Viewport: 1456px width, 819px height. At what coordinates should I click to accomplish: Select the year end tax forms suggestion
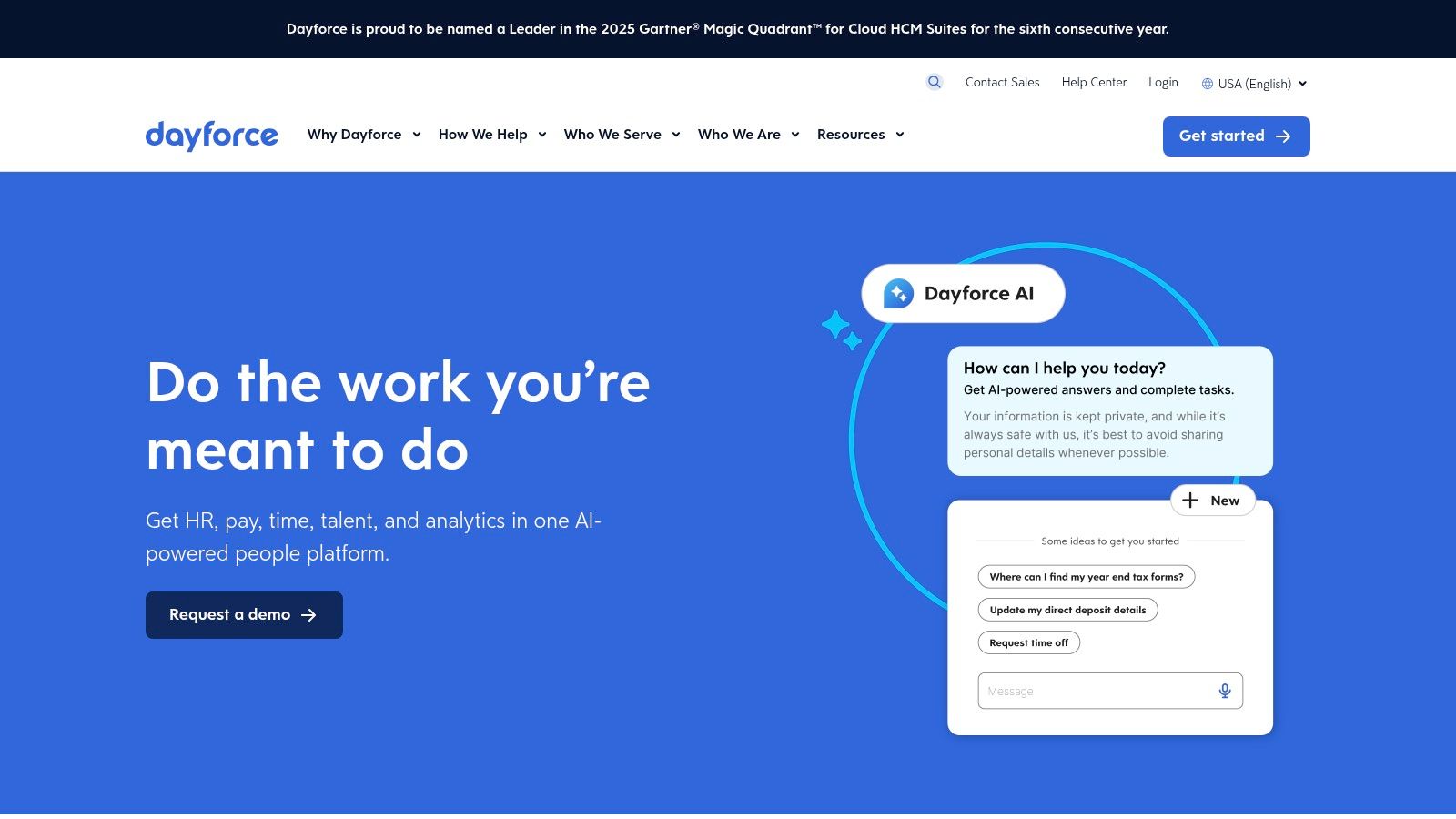click(x=1087, y=576)
